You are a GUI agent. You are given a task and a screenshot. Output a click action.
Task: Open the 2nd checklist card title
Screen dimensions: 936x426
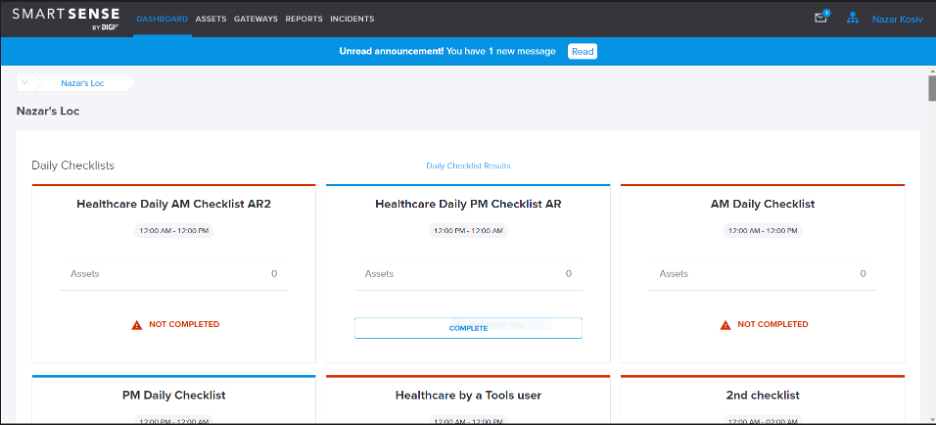[763, 395]
